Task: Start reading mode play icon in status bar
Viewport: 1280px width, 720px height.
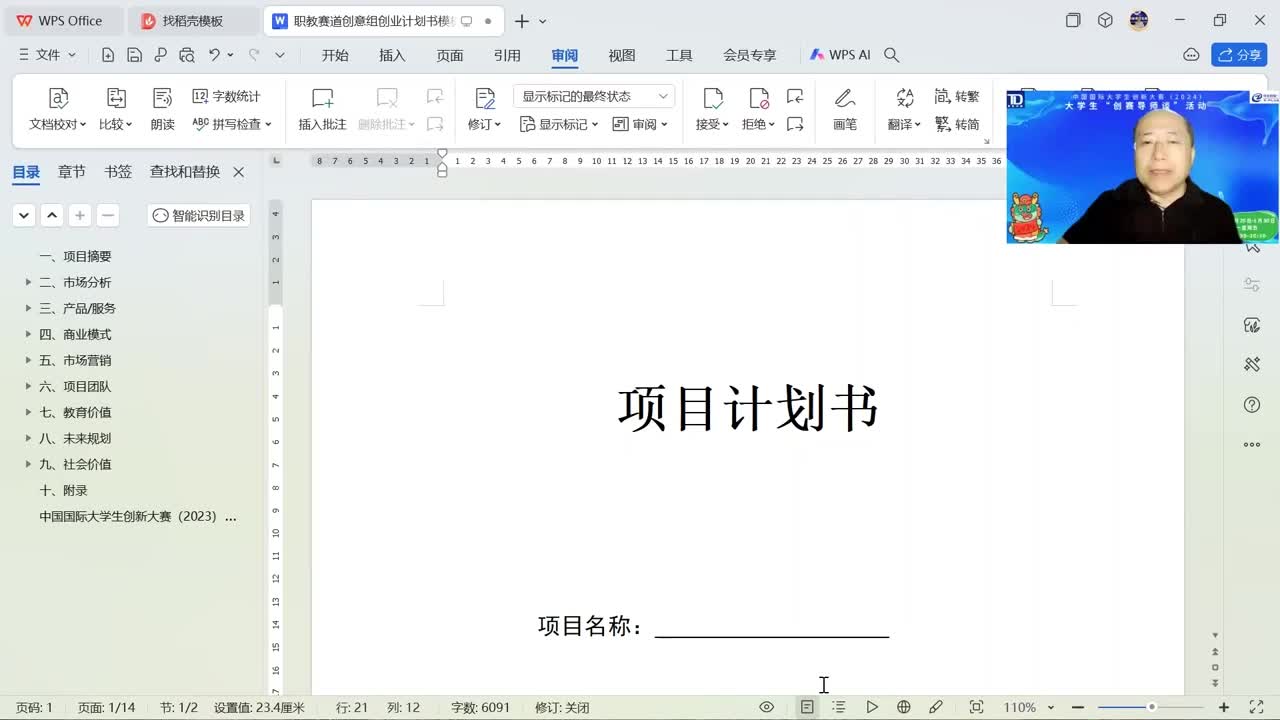Action: point(872,707)
